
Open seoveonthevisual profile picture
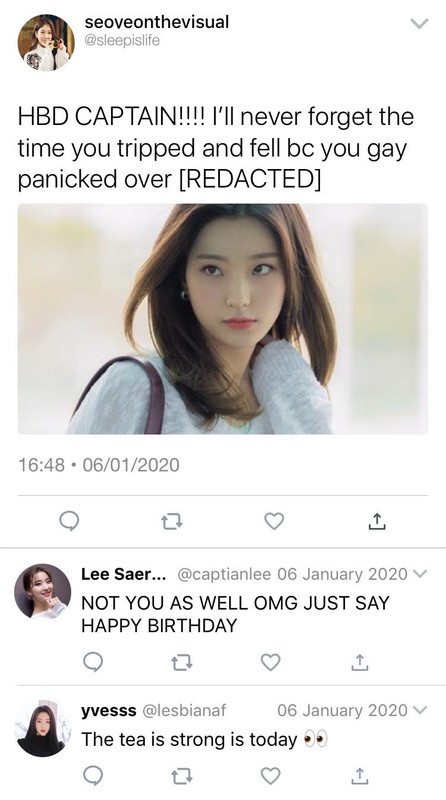(x=46, y=42)
